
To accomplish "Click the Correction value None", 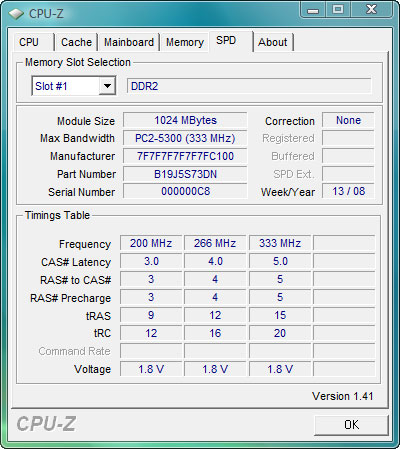I will (x=348, y=120).
